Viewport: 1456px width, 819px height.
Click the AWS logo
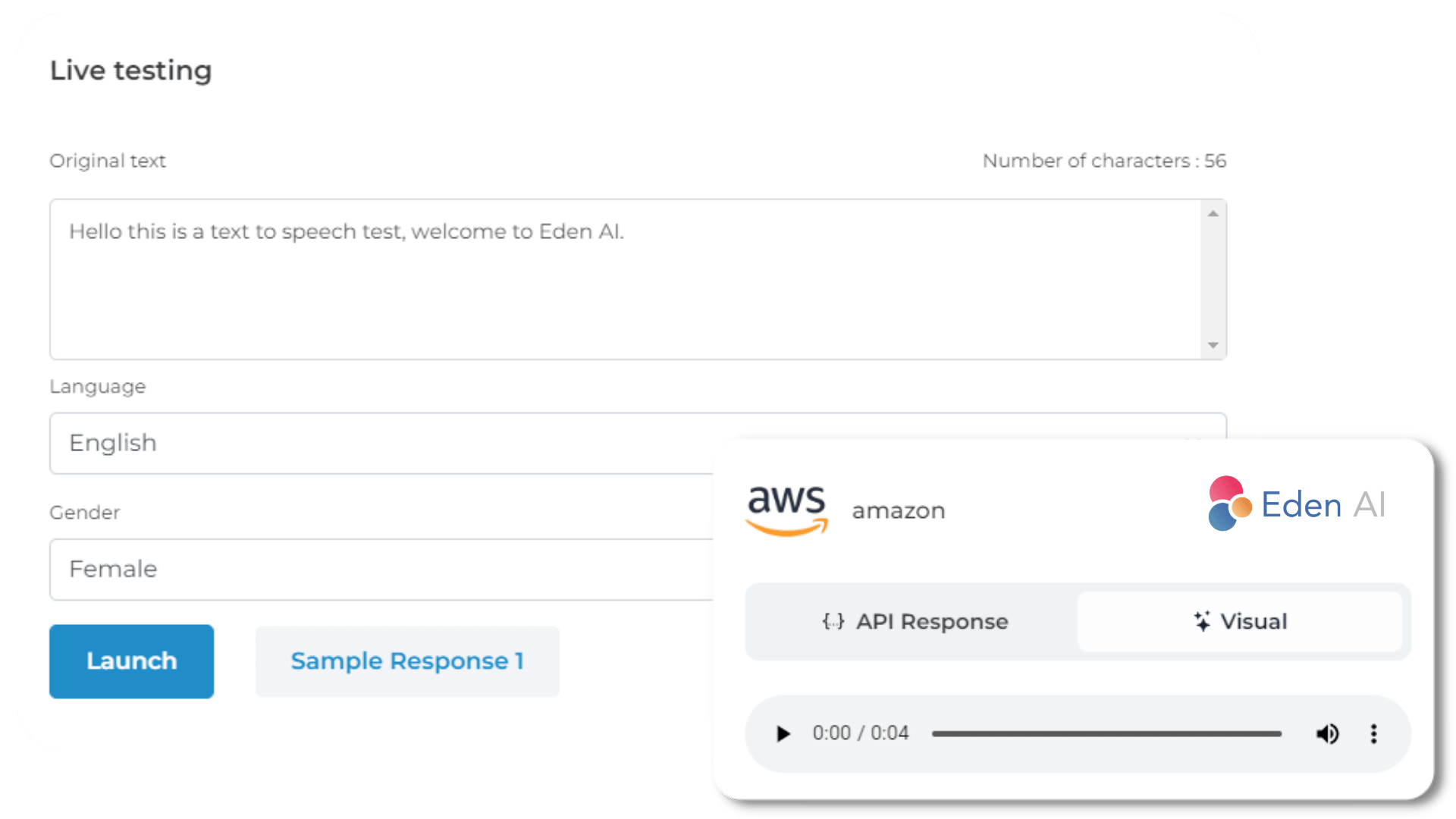[x=787, y=510]
